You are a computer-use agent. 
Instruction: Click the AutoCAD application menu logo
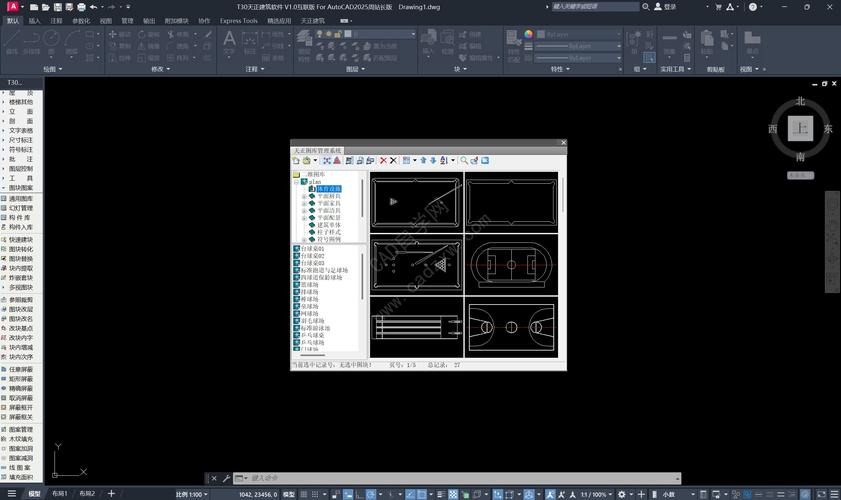(12, 7)
